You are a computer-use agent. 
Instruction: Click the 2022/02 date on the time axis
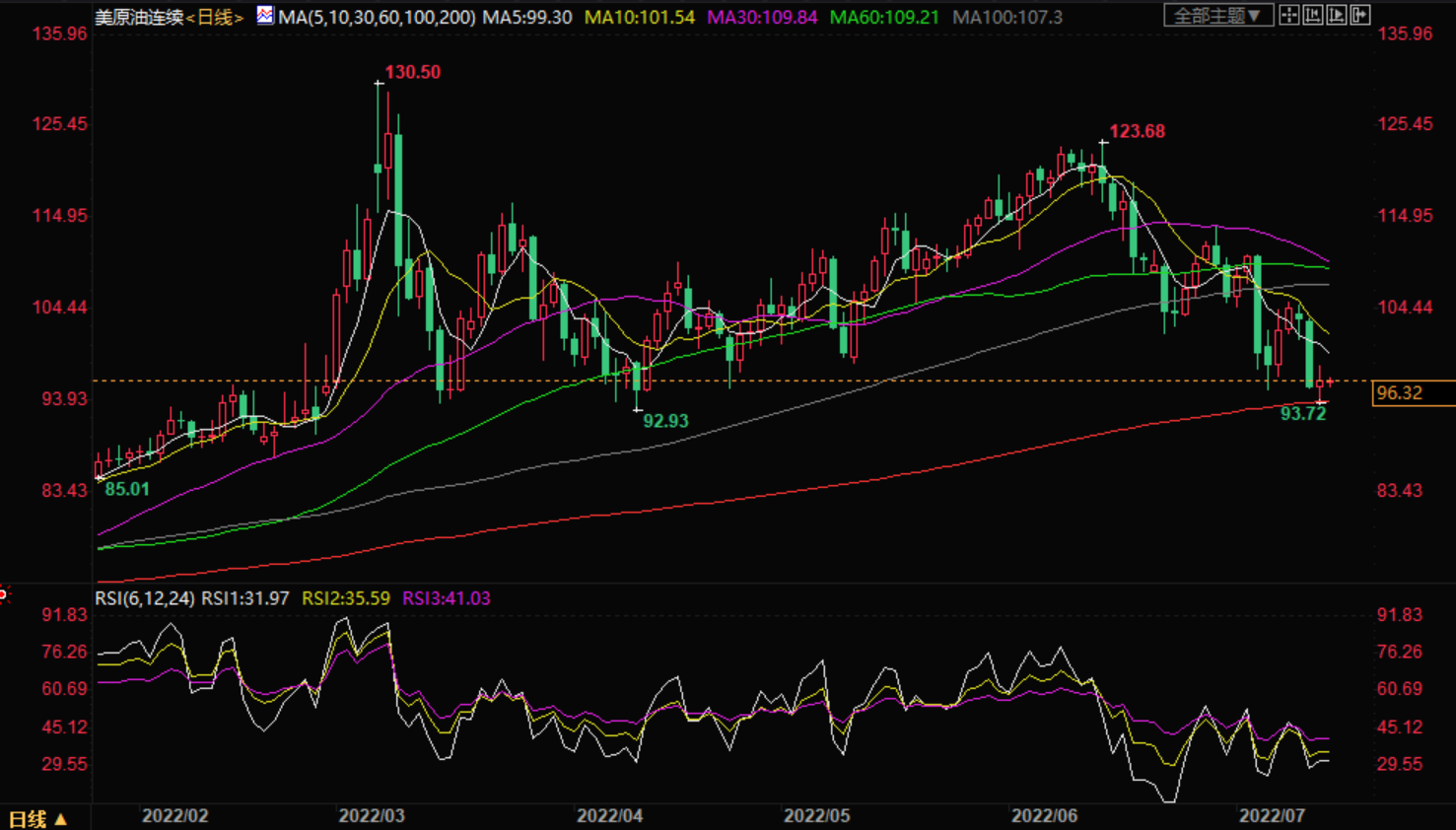175,816
